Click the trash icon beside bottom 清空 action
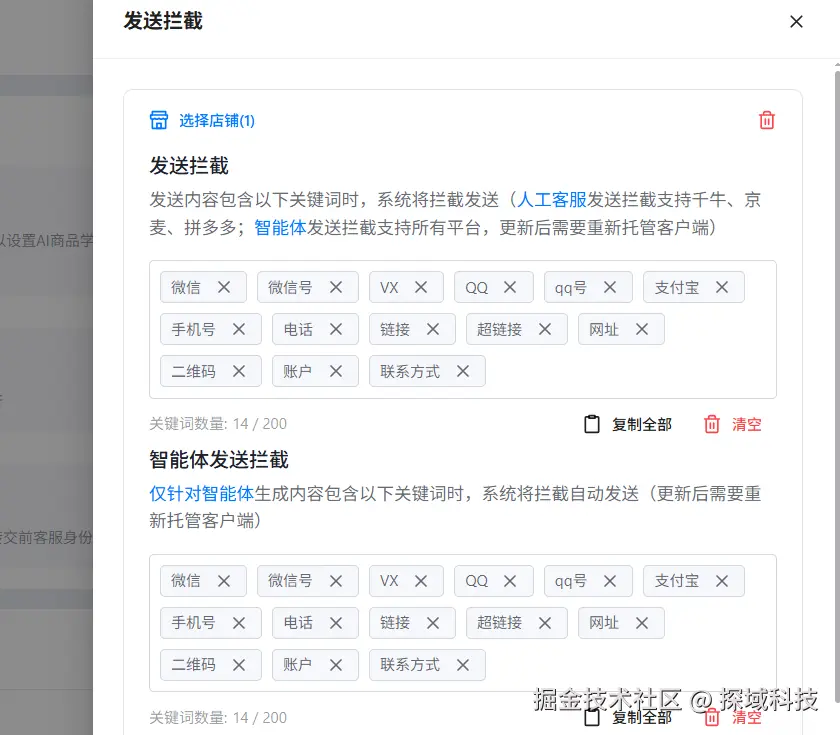Screen dimensions: 840x735 [x=711, y=717]
